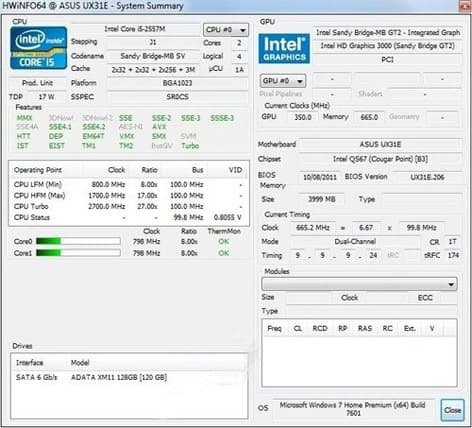Screen dimensions: 472x428
Task: Close the window with title bar X
Action: [x=465, y=6]
